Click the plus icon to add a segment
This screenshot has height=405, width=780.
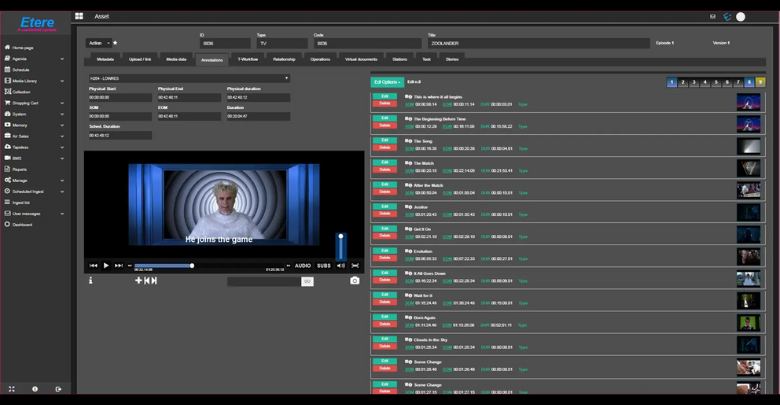point(139,281)
